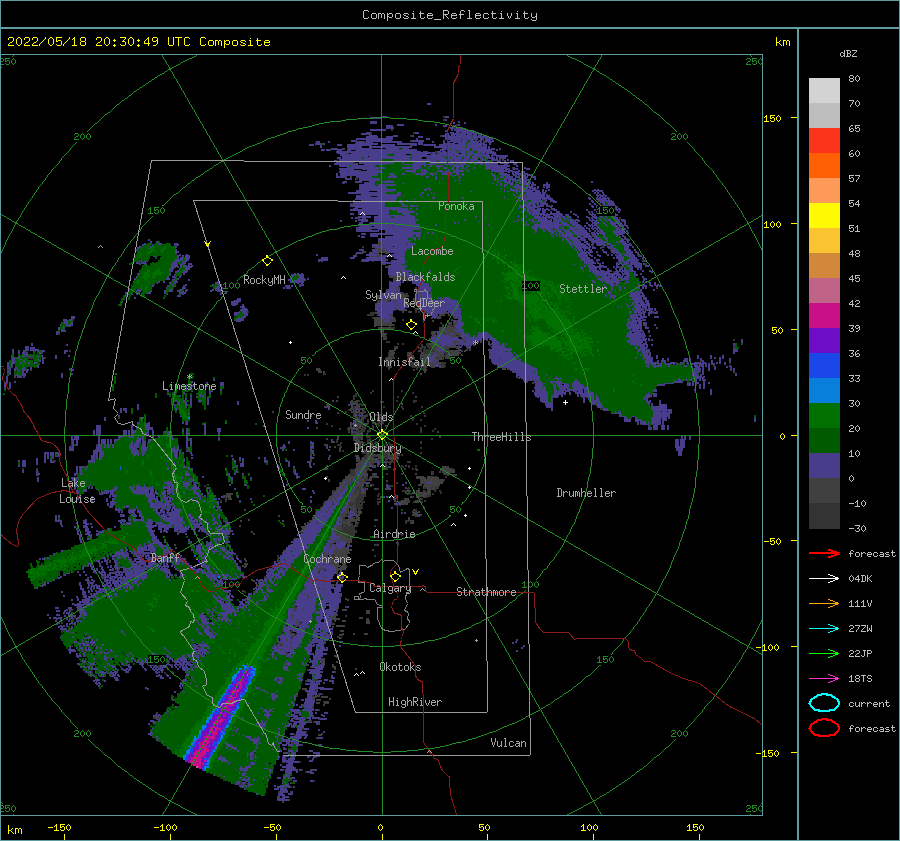900x841 pixels.
Task: Select the purple 36–39 dBZ swatch
Action: coord(824,341)
